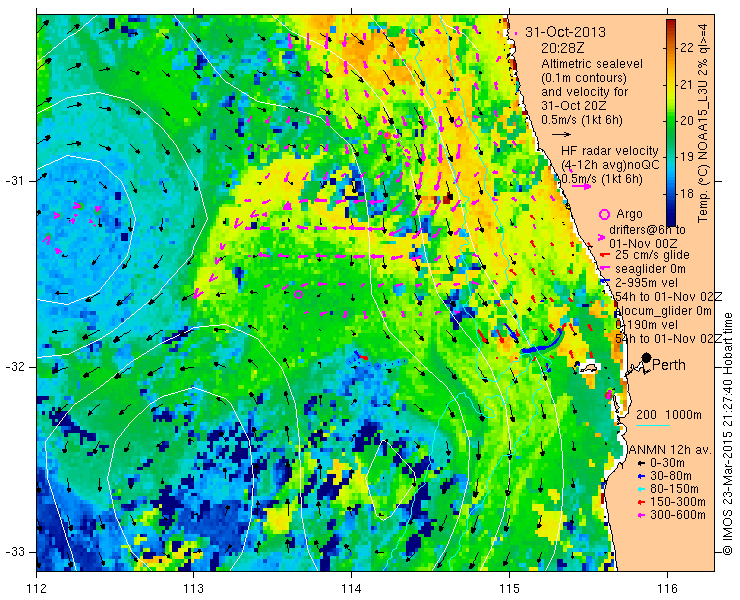
Task: Select the -33 latitude axis label
Action: click(17, 551)
